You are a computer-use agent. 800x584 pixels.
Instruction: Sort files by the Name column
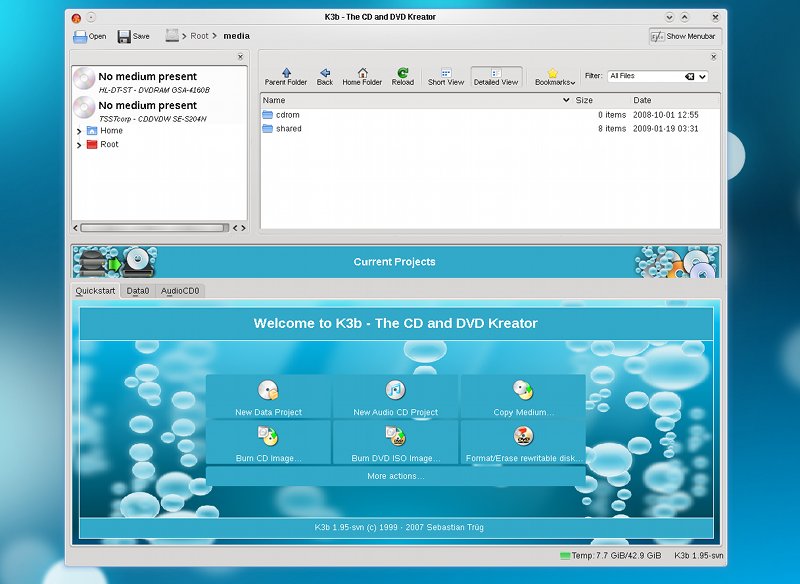coord(416,100)
